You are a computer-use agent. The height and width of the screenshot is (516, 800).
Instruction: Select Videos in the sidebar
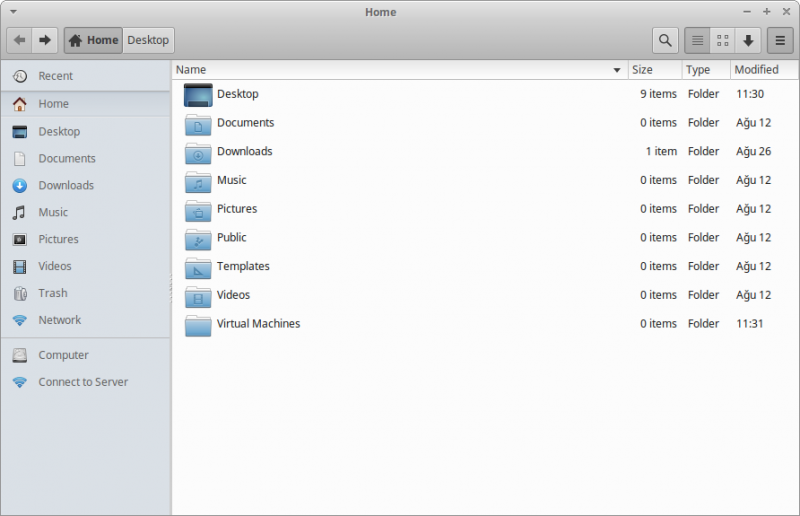85,266
